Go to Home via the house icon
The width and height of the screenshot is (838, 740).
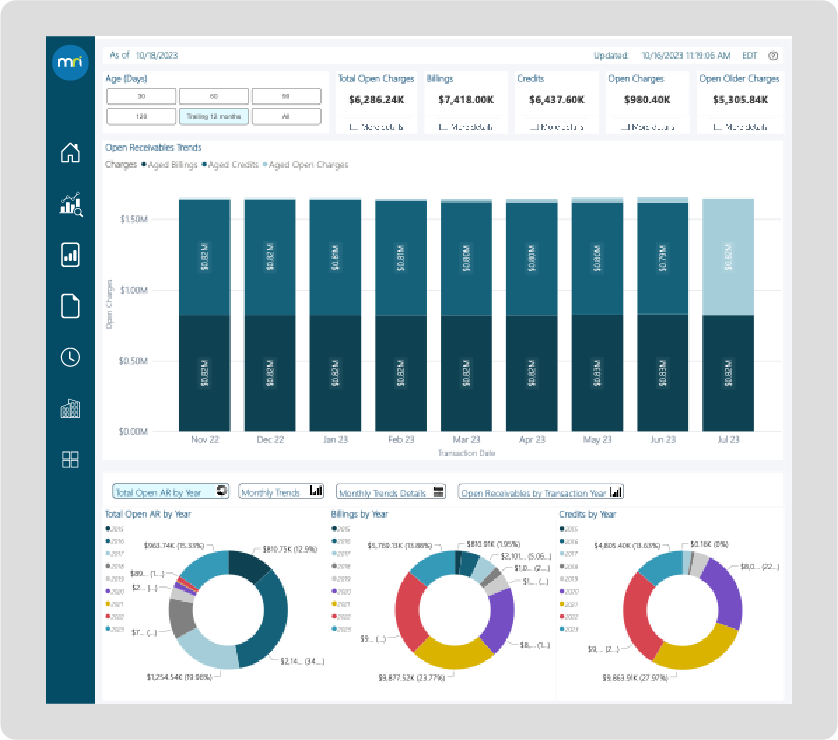(x=70, y=153)
